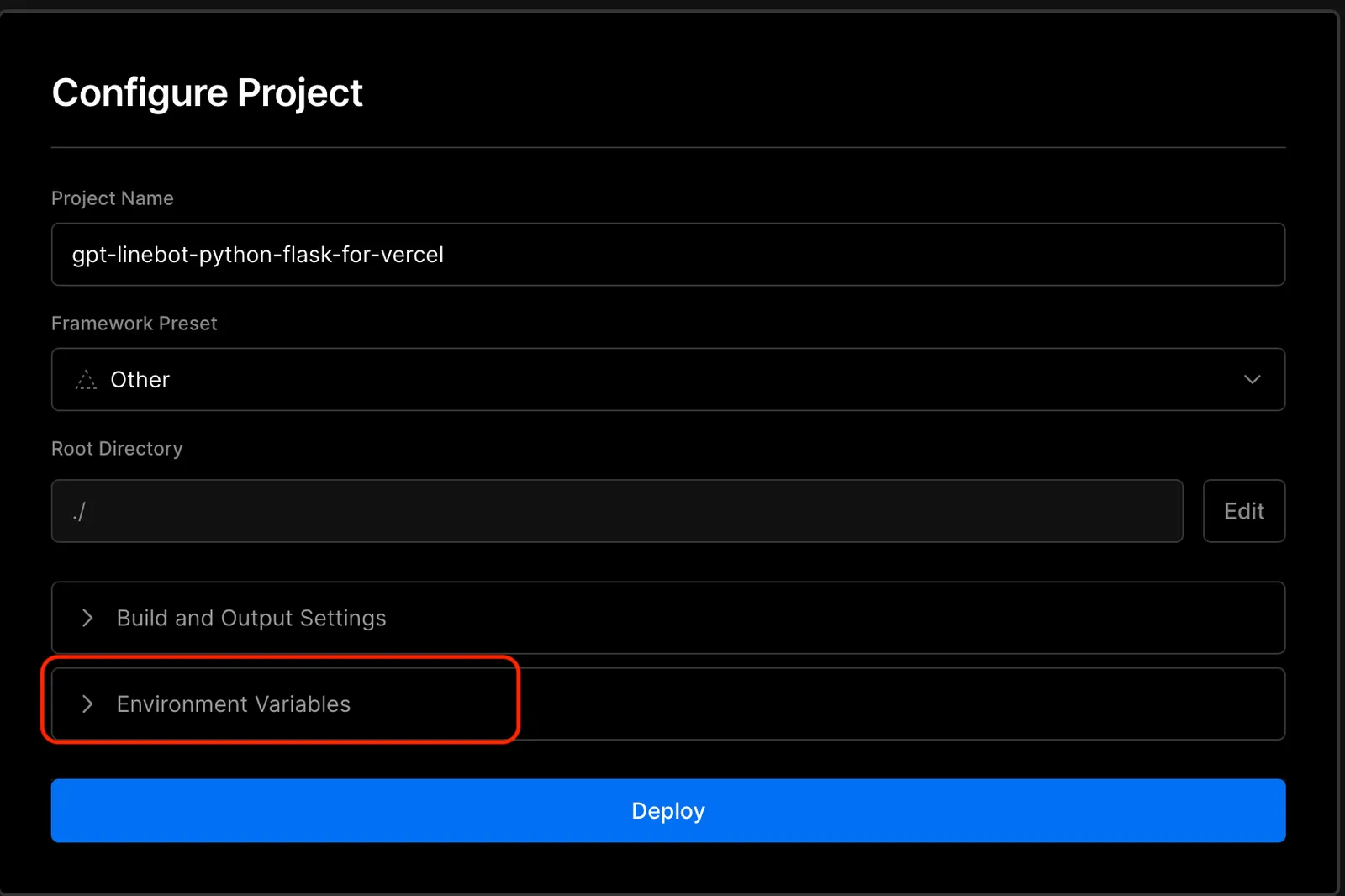The image size is (1345, 896).
Task: Click the Build and Output Settings label text
Action: [x=251, y=619]
